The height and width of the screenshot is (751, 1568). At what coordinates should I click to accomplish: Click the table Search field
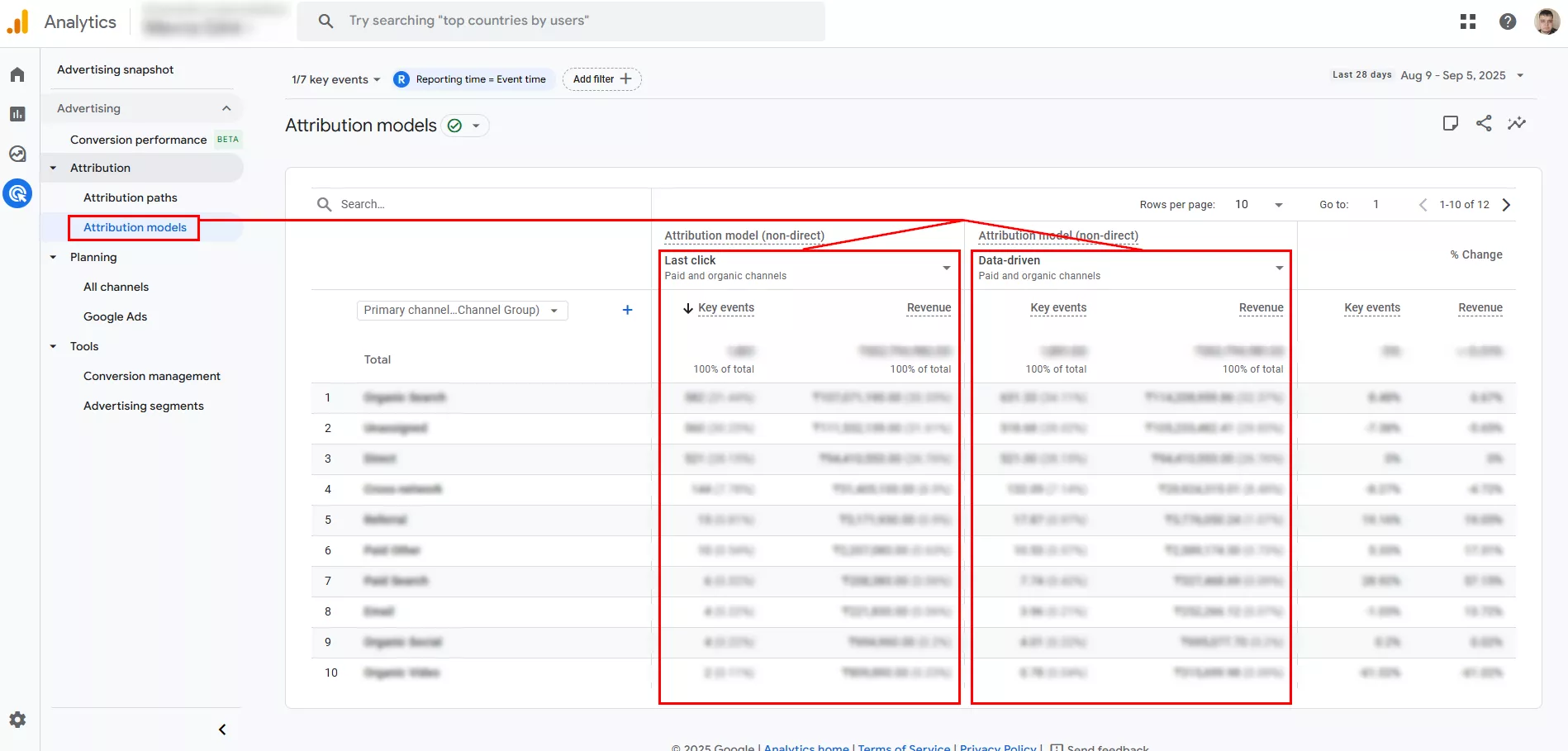point(487,204)
